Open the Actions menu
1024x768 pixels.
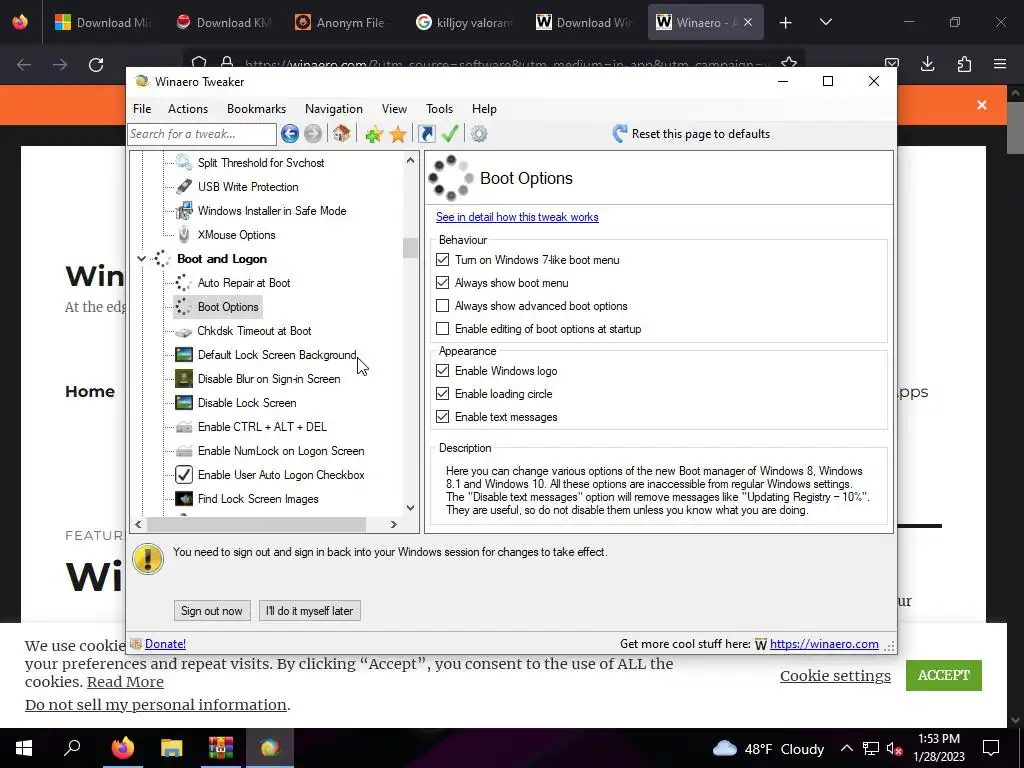point(188,109)
